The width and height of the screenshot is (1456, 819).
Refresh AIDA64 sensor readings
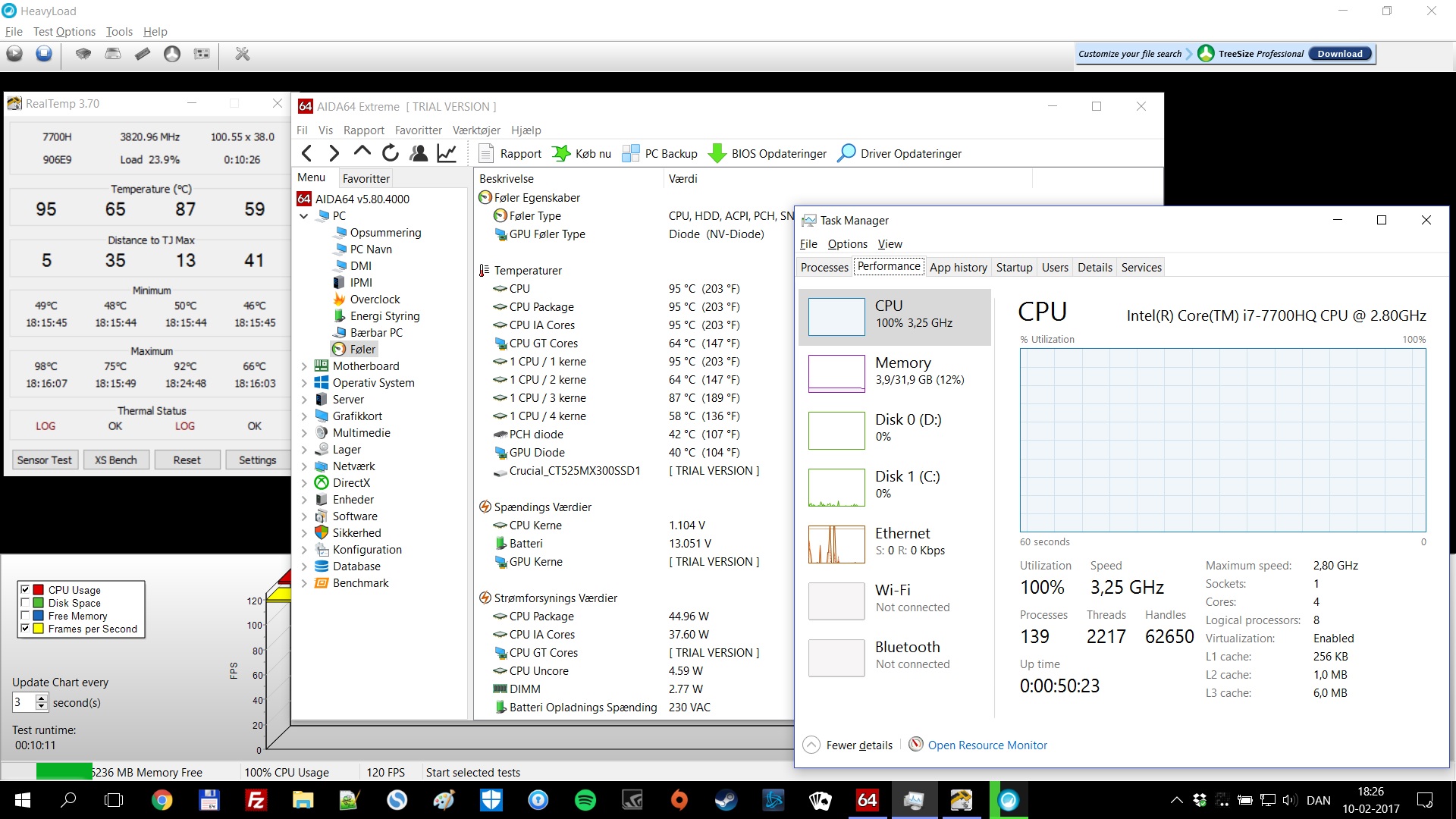coord(391,153)
